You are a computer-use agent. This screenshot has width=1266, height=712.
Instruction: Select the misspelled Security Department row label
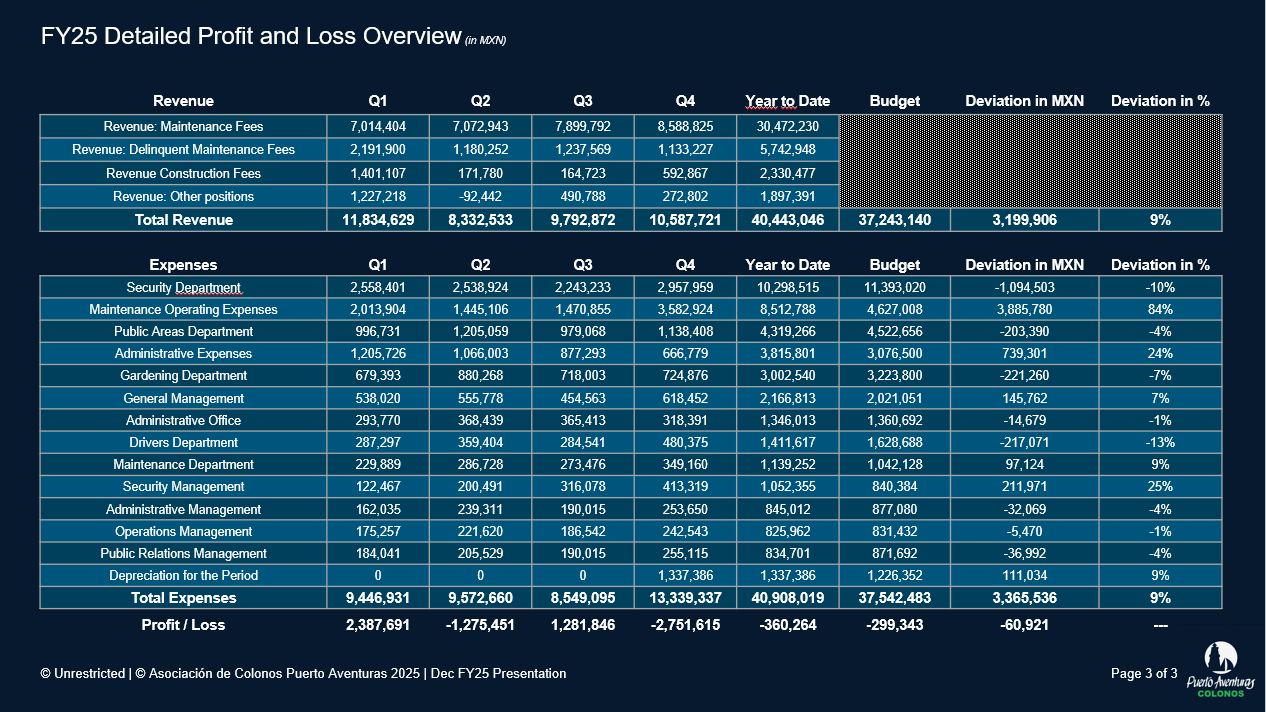tap(183, 288)
